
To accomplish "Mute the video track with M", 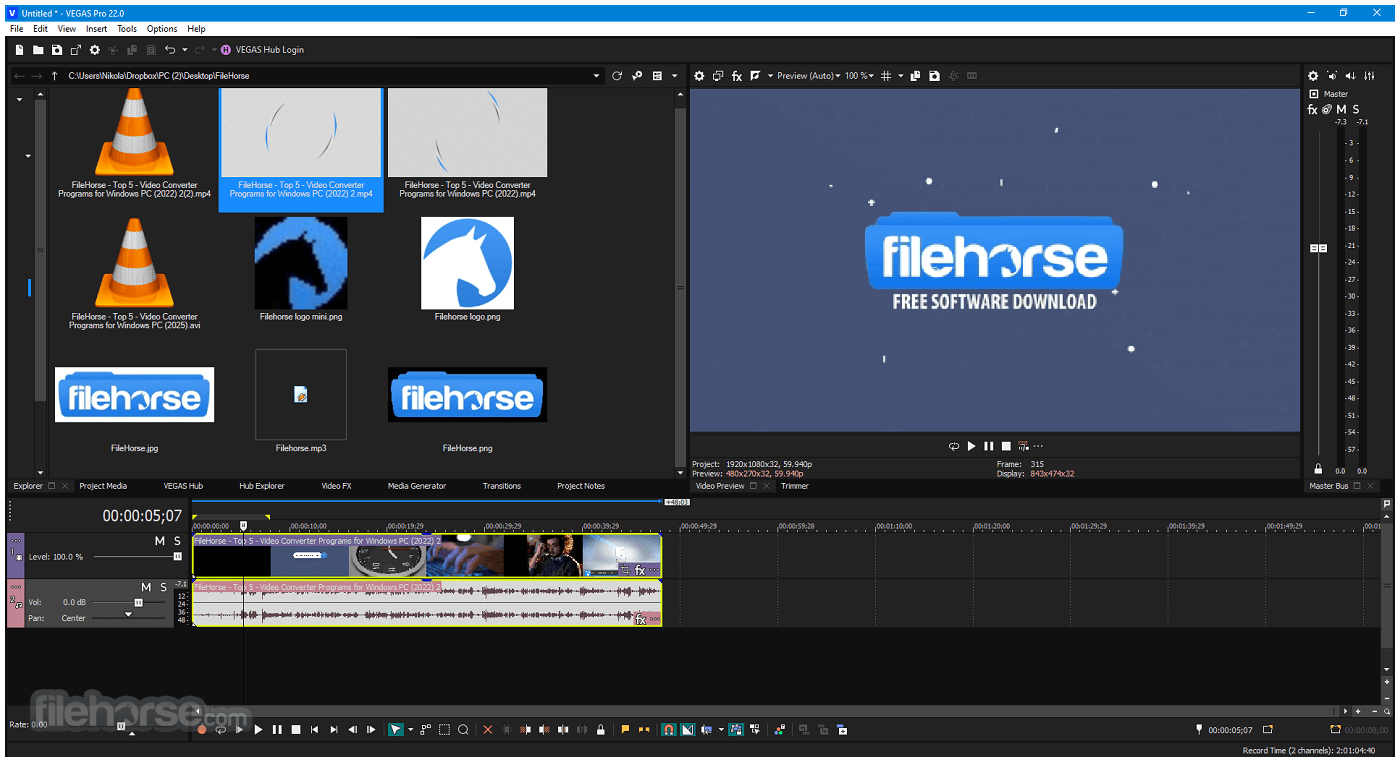I will (159, 541).
